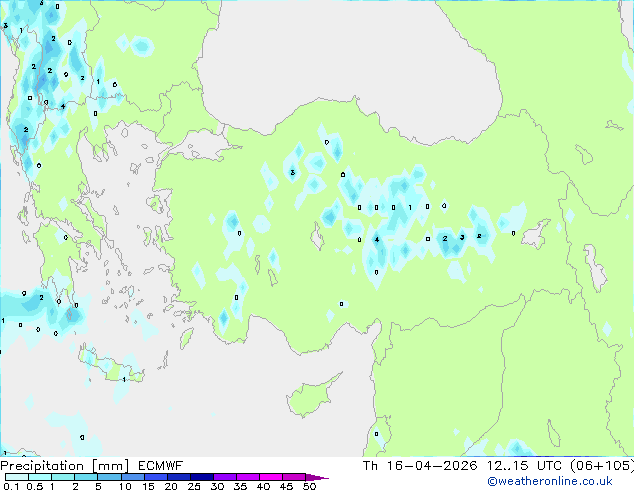Click the legend label '45'
The width and height of the screenshot is (634, 490).
[x=286, y=486]
